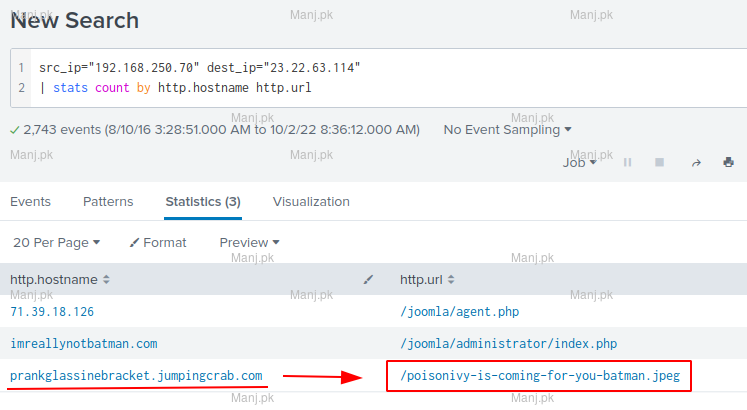Image resolution: width=747 pixels, height=410 pixels.
Task: Expand the No Event Sampling dropdown
Action: click(507, 129)
